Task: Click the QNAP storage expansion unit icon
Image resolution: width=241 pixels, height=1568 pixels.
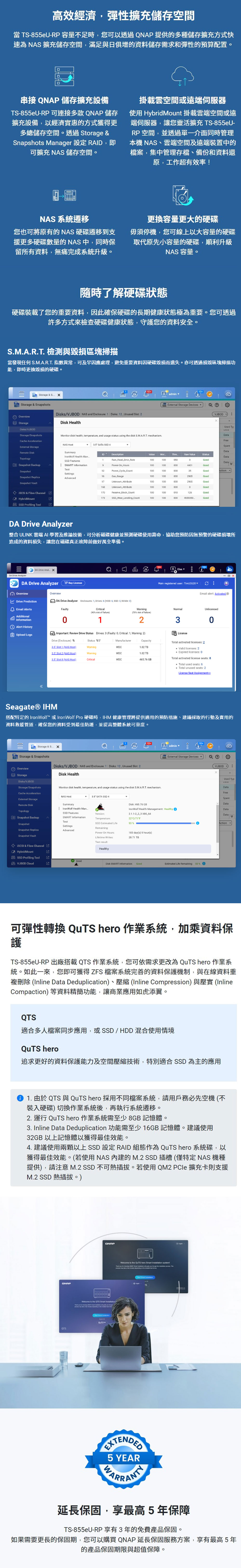Action: [x=64, y=76]
